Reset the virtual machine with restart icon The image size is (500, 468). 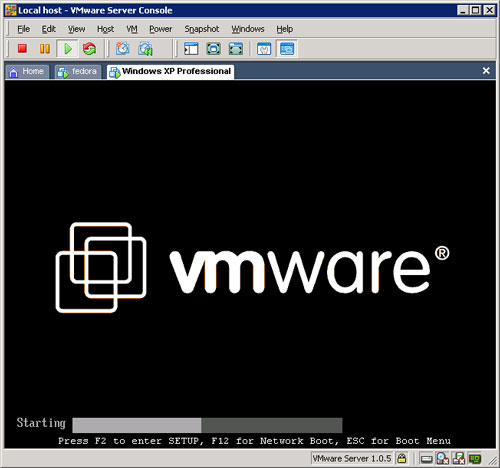pyautogui.click(x=89, y=49)
